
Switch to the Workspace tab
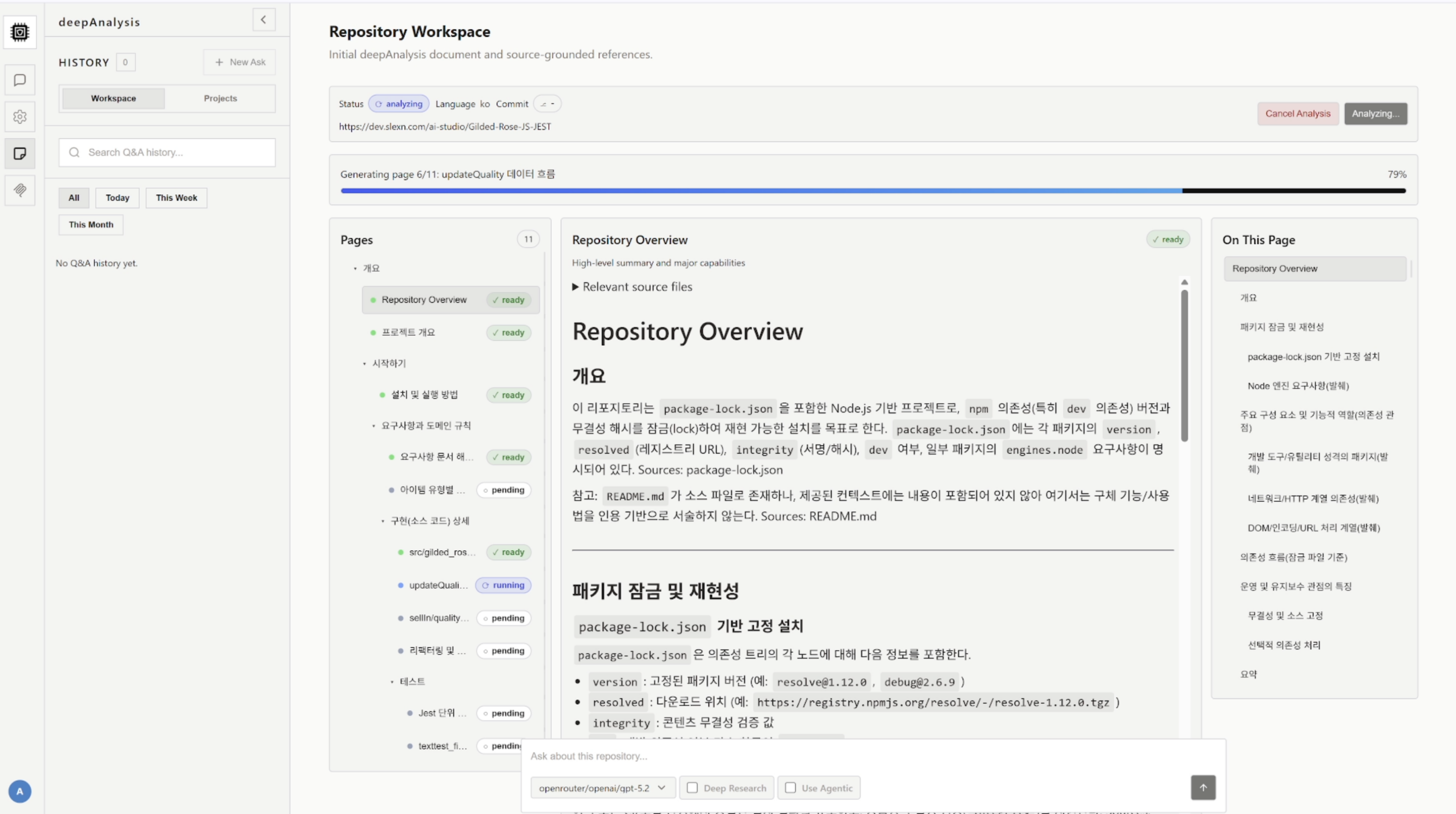click(x=113, y=98)
